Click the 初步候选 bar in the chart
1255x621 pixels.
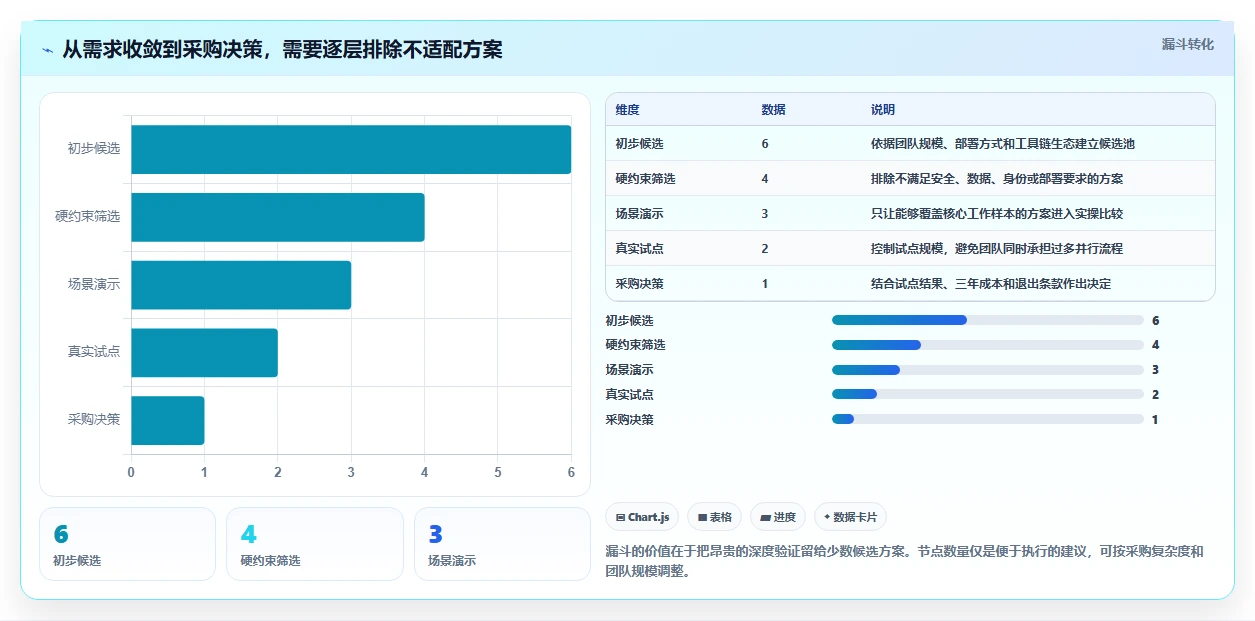[x=351, y=149]
